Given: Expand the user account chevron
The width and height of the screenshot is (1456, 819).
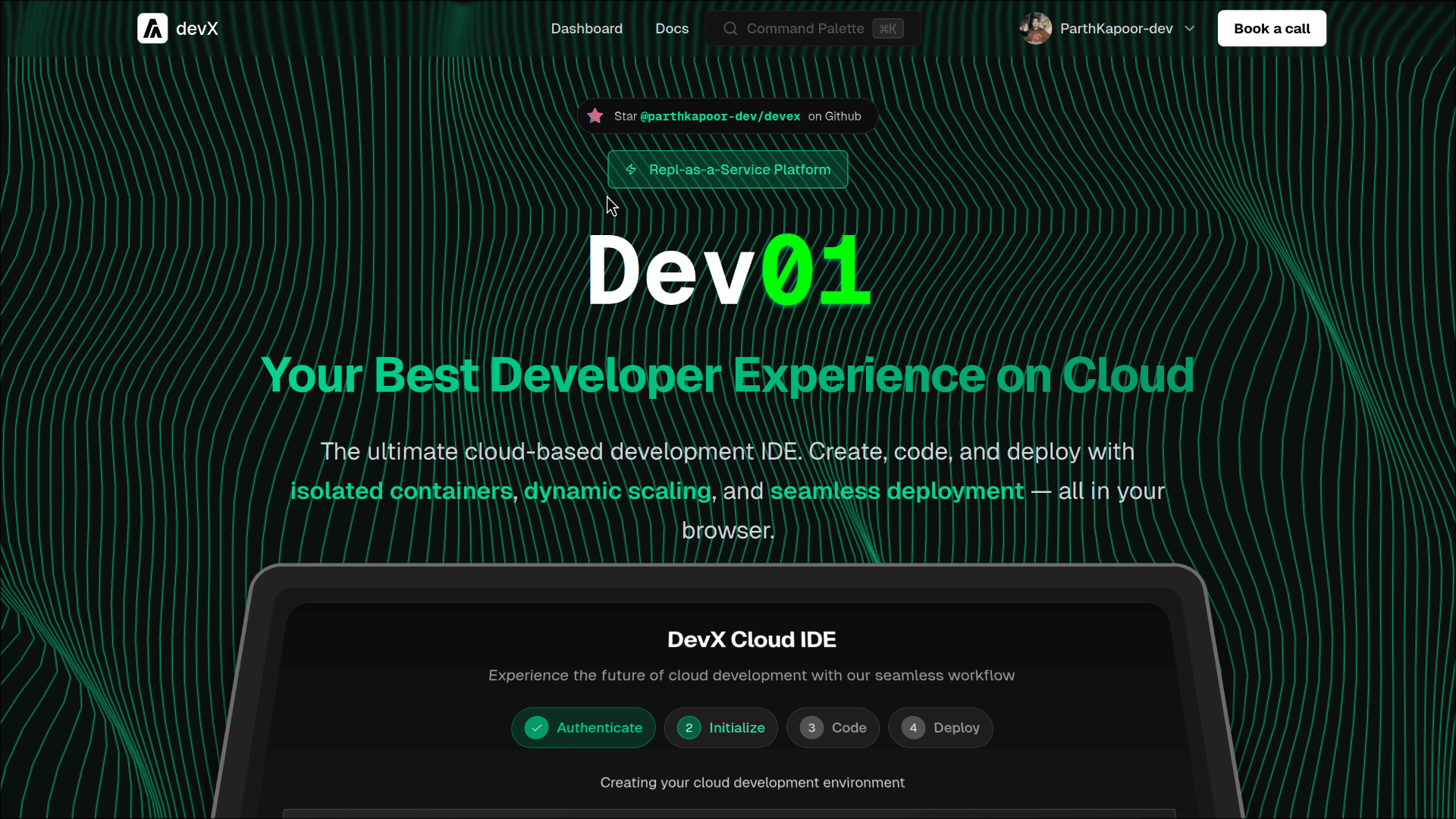Looking at the screenshot, I should (x=1190, y=29).
